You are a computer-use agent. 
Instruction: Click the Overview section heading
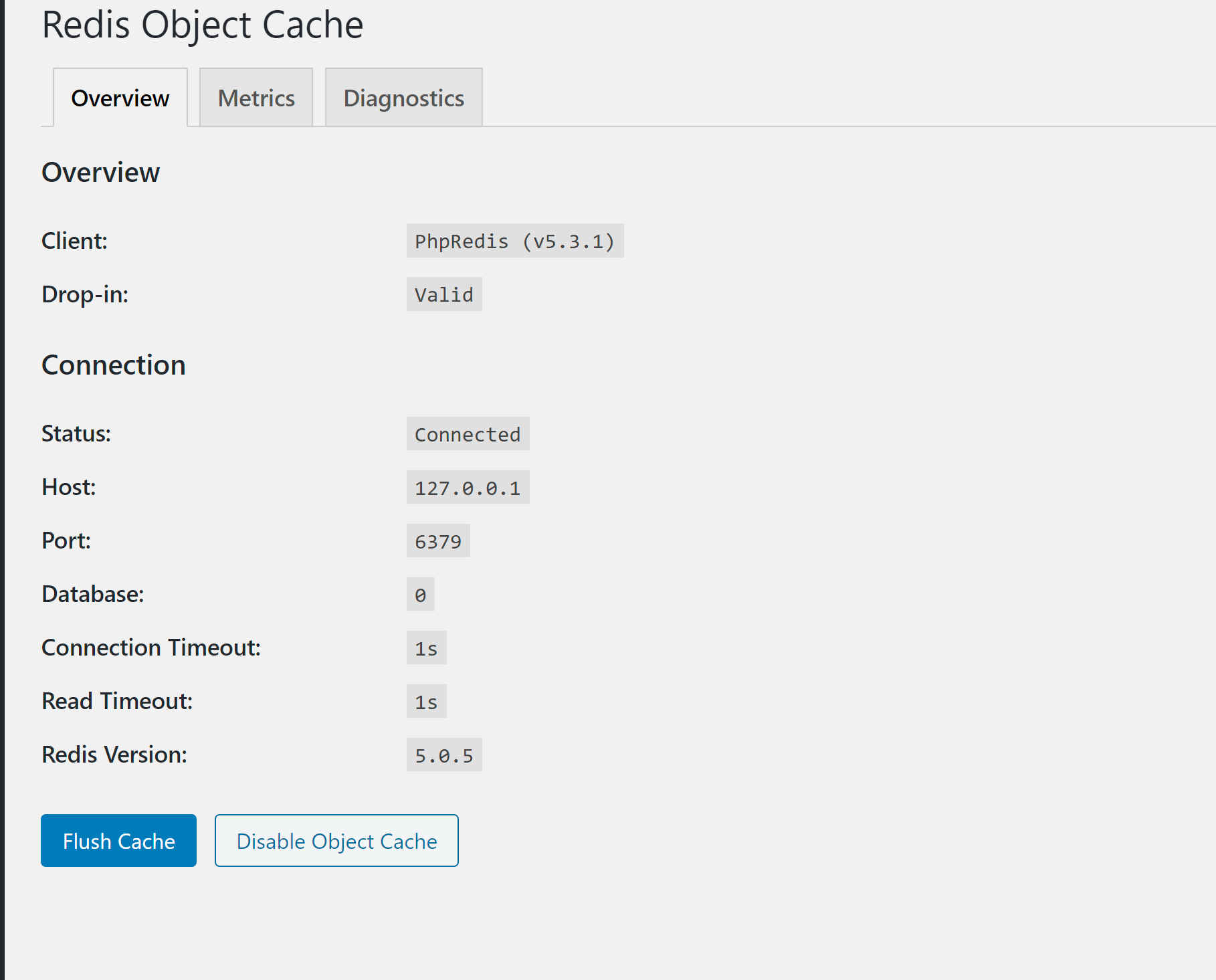pos(101,173)
